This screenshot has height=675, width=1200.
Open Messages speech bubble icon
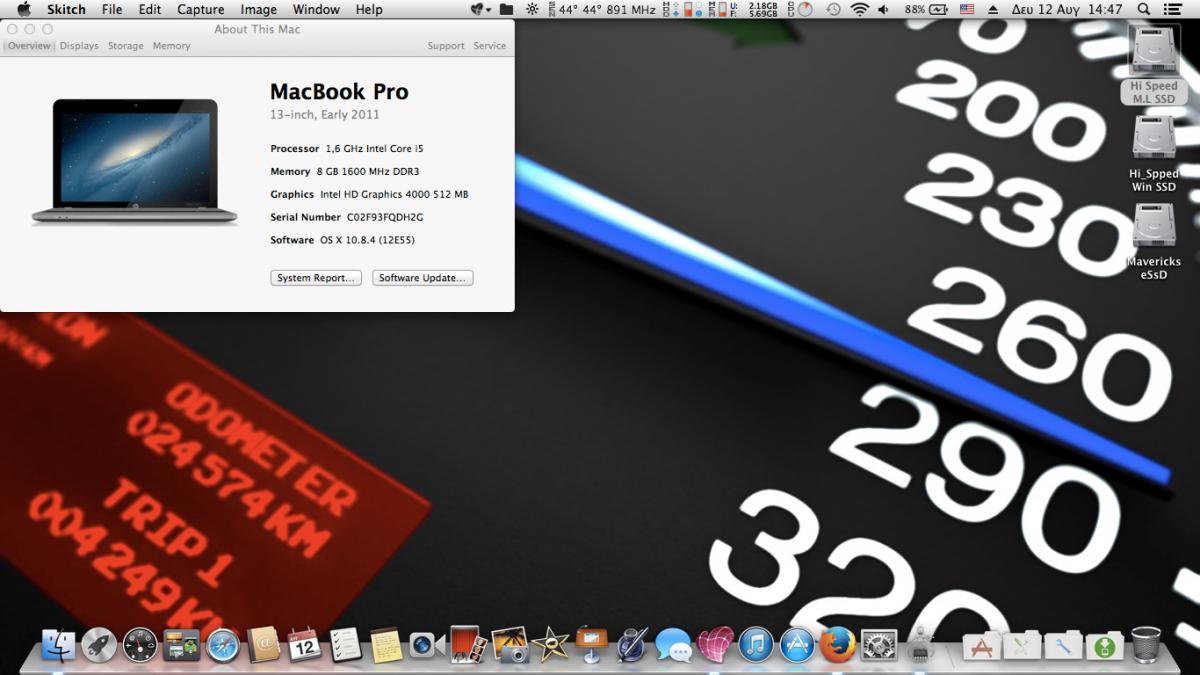[674, 645]
